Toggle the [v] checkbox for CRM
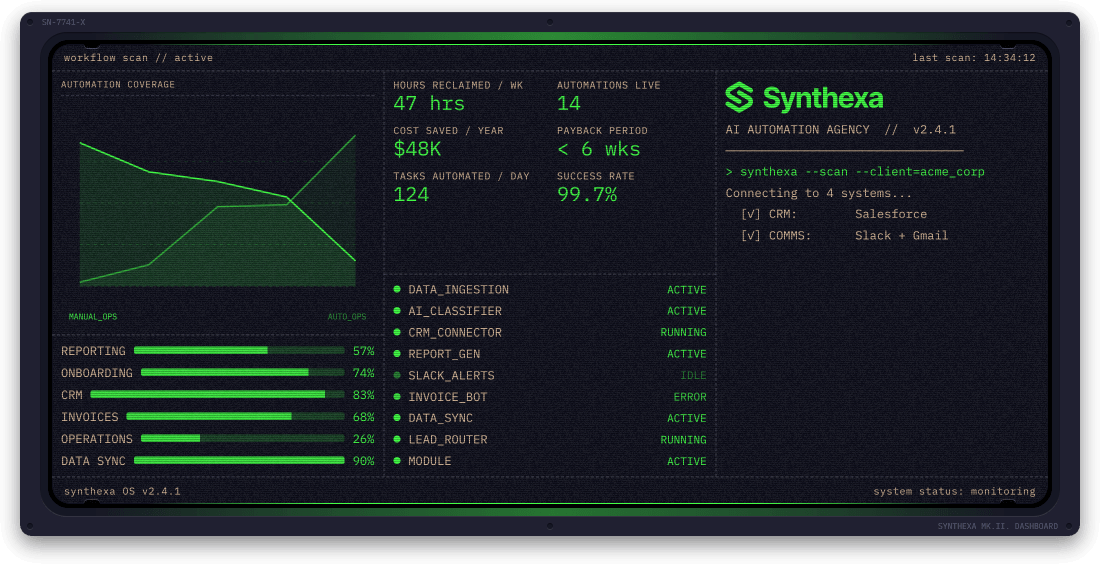Screen dimensions: 1100x564 click(x=751, y=214)
